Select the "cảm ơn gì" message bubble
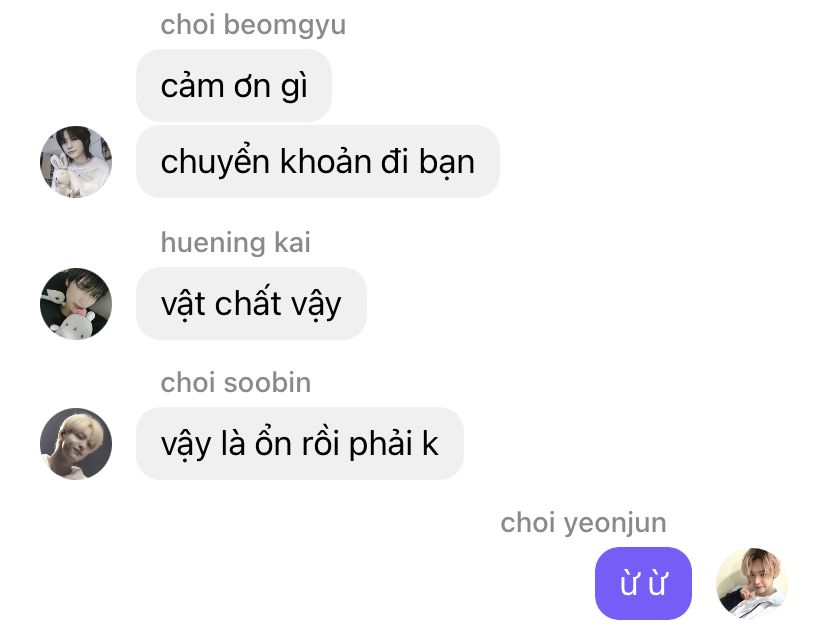Image resolution: width=828 pixels, height=638 pixels. coord(234,86)
